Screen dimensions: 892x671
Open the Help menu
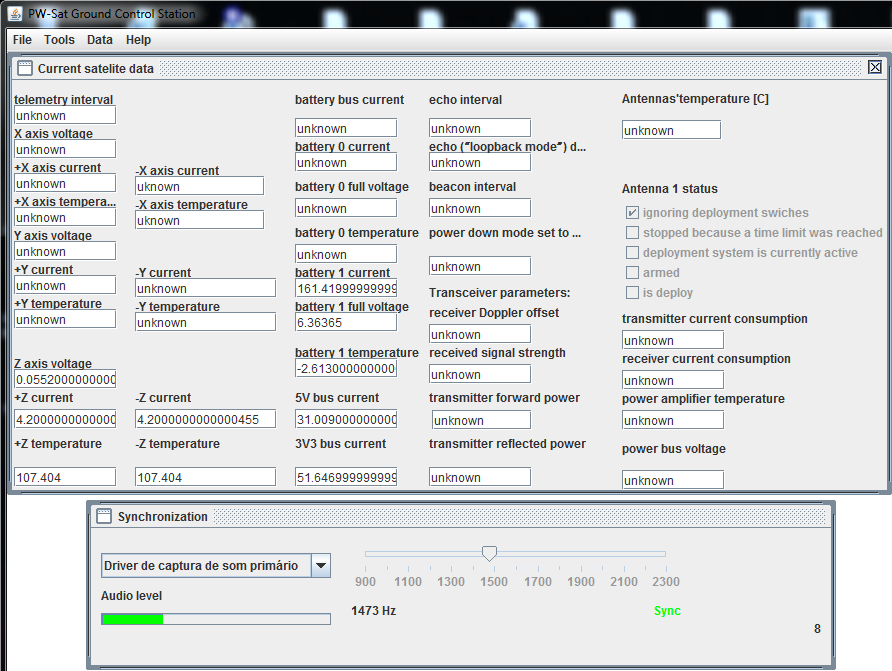(x=138, y=40)
